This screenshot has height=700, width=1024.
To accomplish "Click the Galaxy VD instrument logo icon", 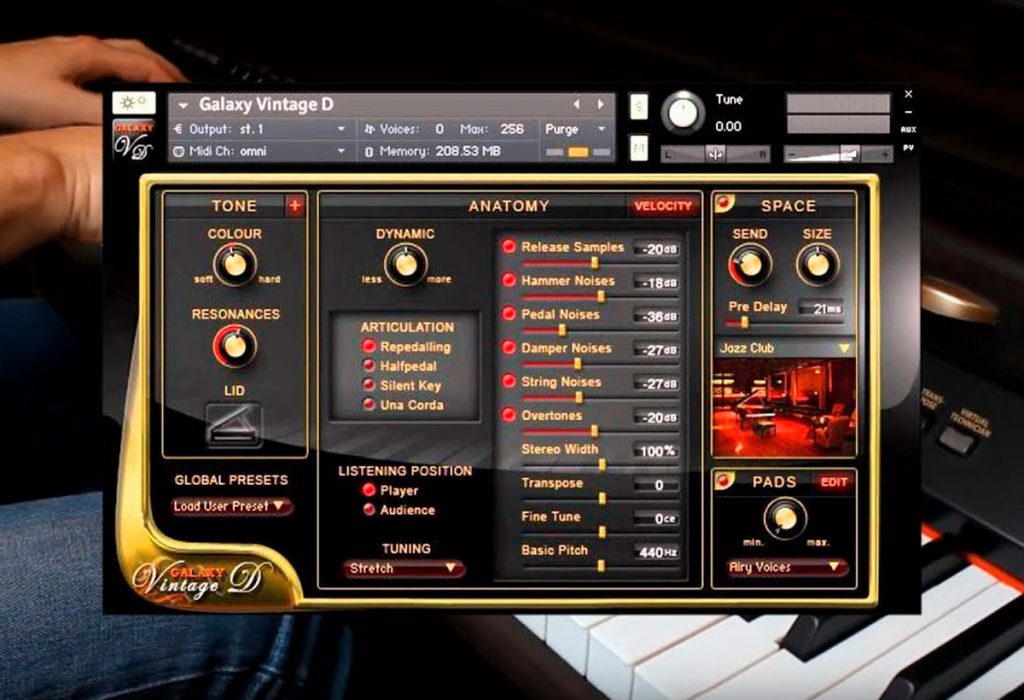I will coord(133,140).
